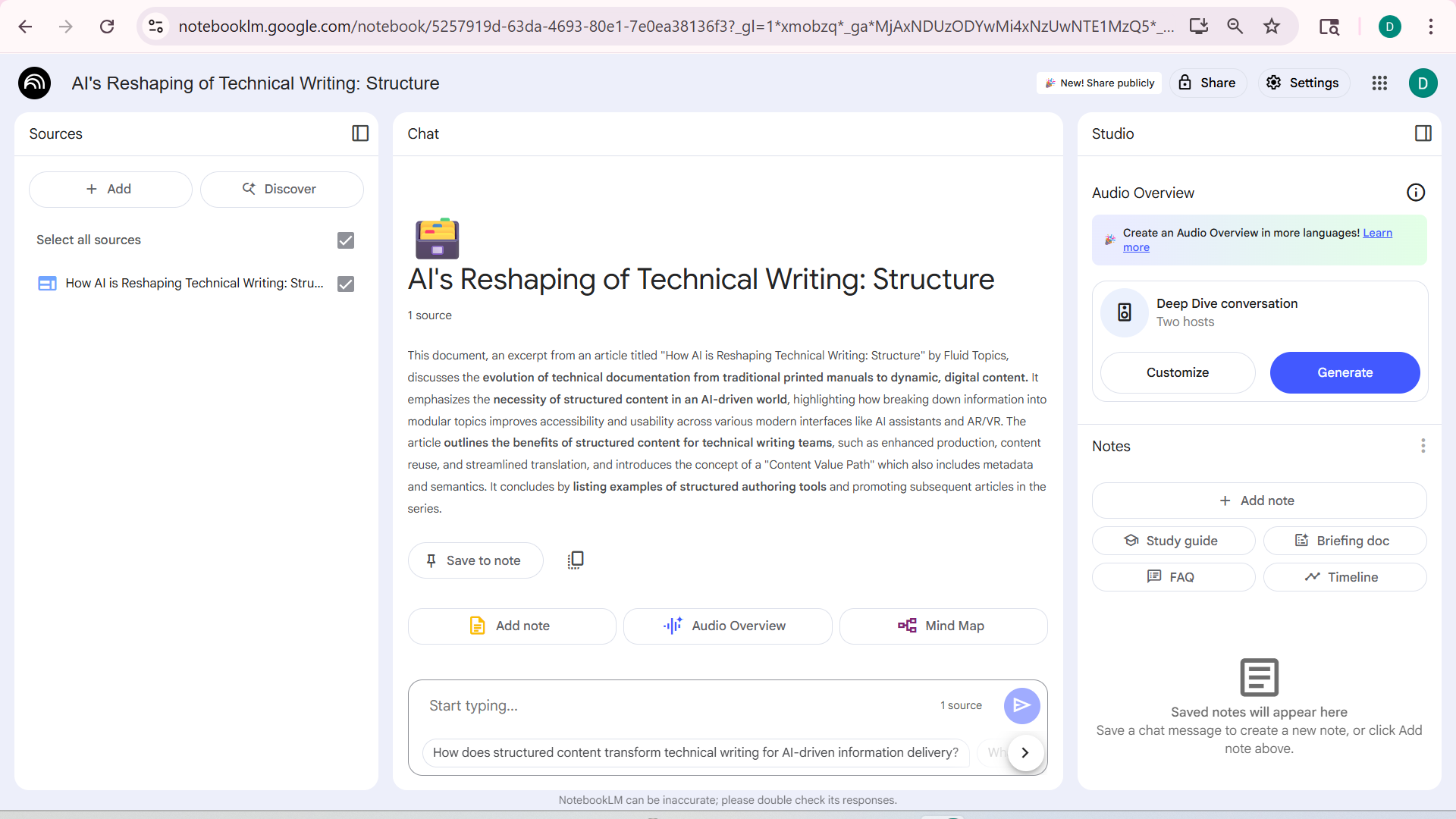Uncheck How AI is Reshaping source checkbox

[x=346, y=284]
